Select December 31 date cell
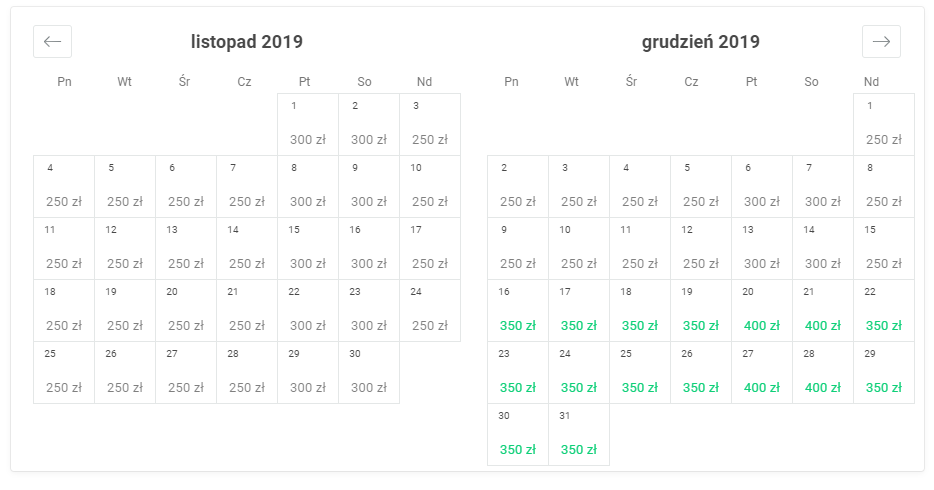This screenshot has width=934, height=490. coord(579,435)
